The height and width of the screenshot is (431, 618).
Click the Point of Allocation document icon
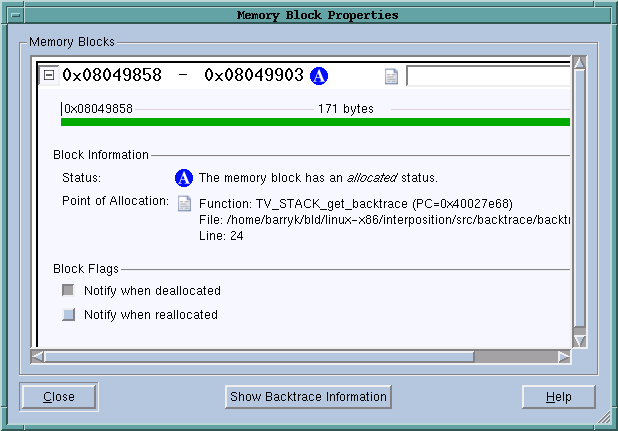point(184,203)
